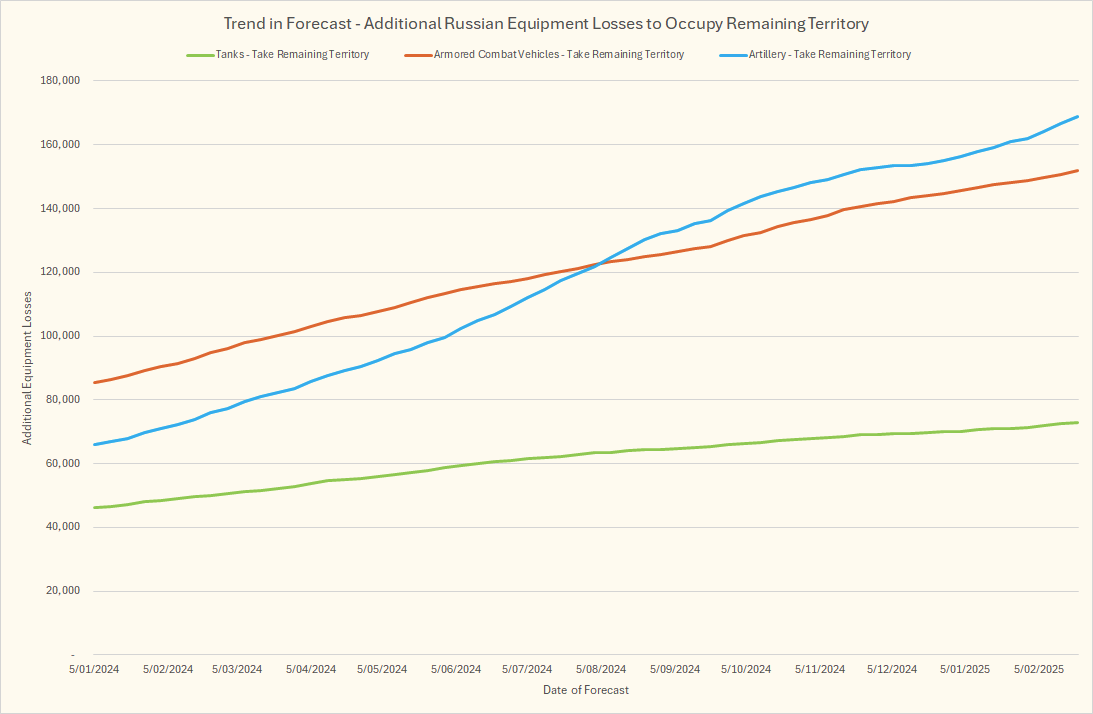
Task: Select the Tanks legend entry label
Action: (x=292, y=55)
